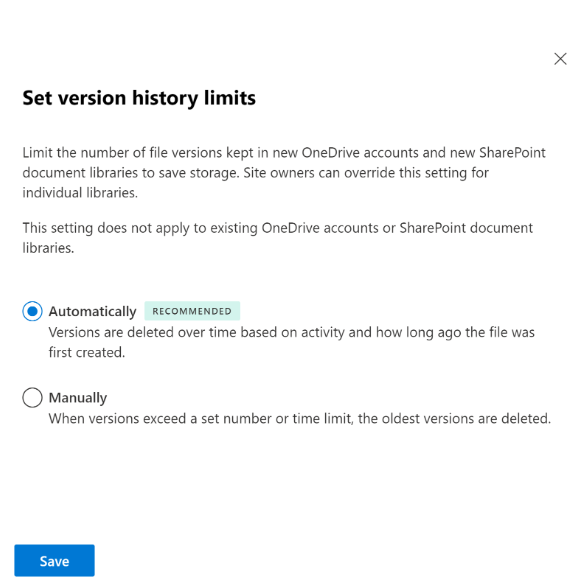583x587 pixels.
Task: Click the 'first created.' text line
Action: click(87, 352)
